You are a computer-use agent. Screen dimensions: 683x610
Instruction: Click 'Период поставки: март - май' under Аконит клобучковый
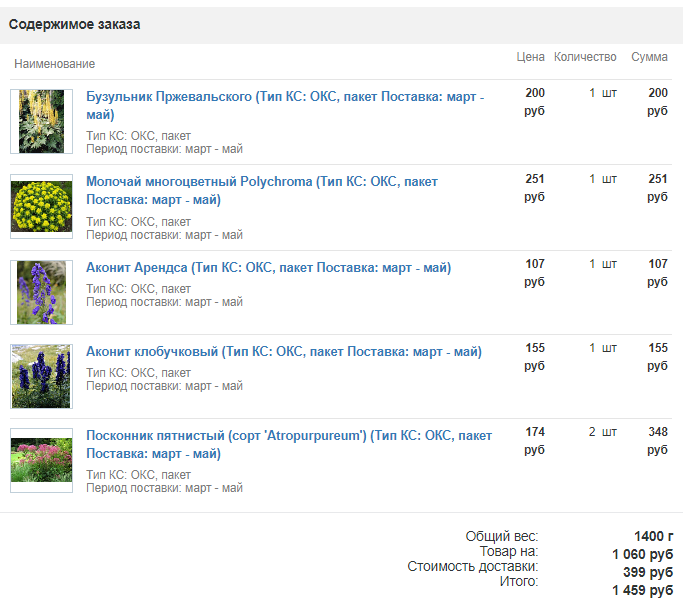pos(164,386)
